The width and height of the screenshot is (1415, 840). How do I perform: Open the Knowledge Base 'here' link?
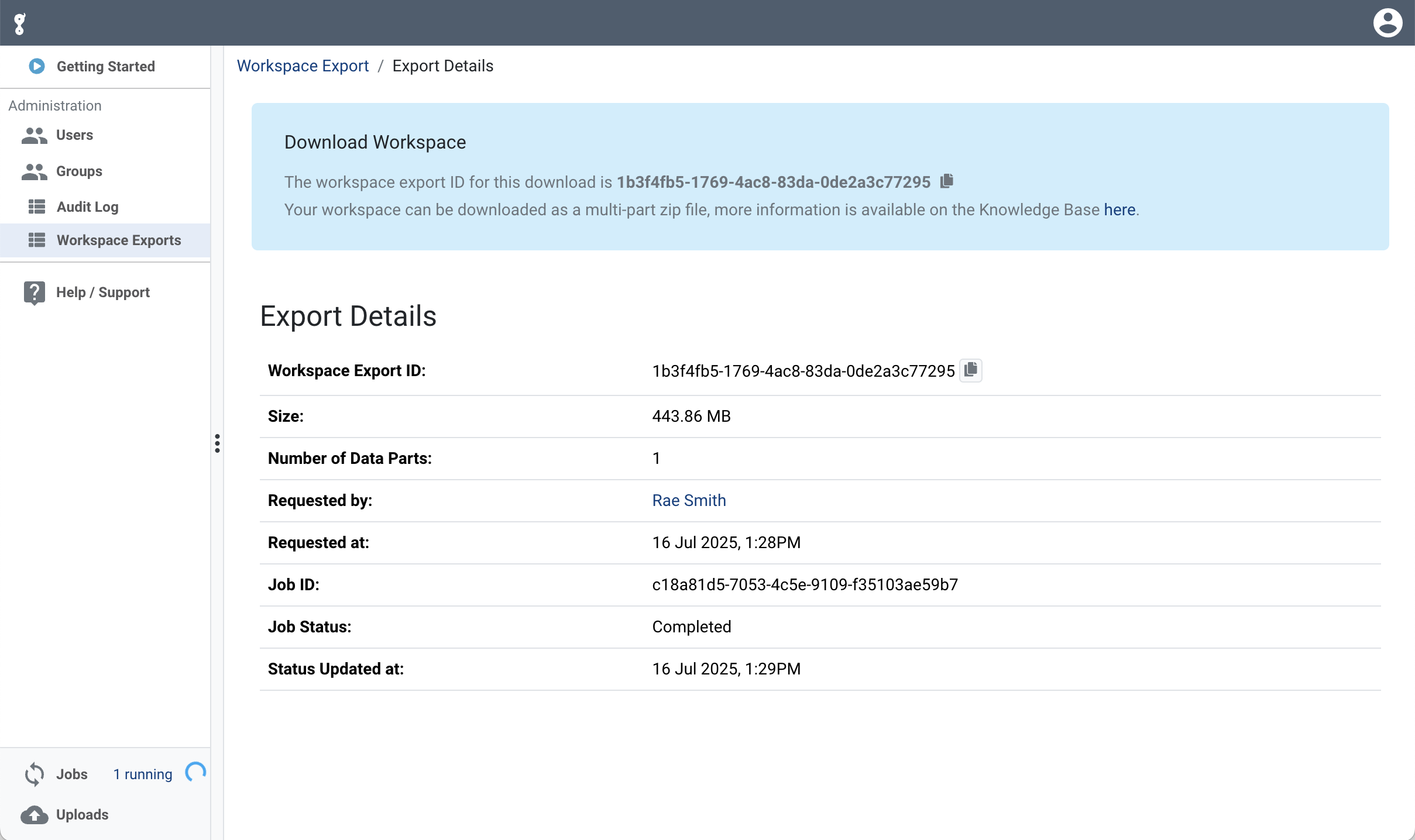point(1119,210)
